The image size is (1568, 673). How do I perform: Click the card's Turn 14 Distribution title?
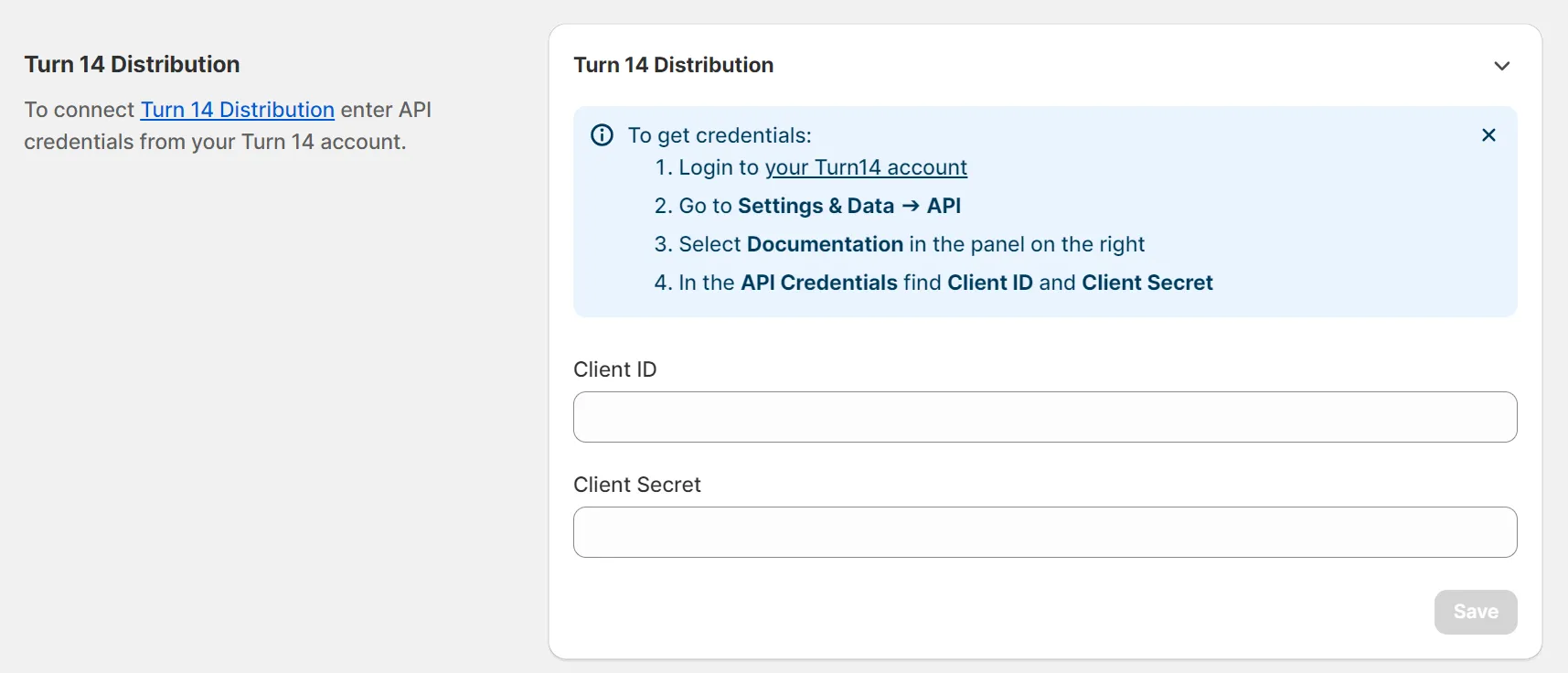pyautogui.click(x=673, y=65)
